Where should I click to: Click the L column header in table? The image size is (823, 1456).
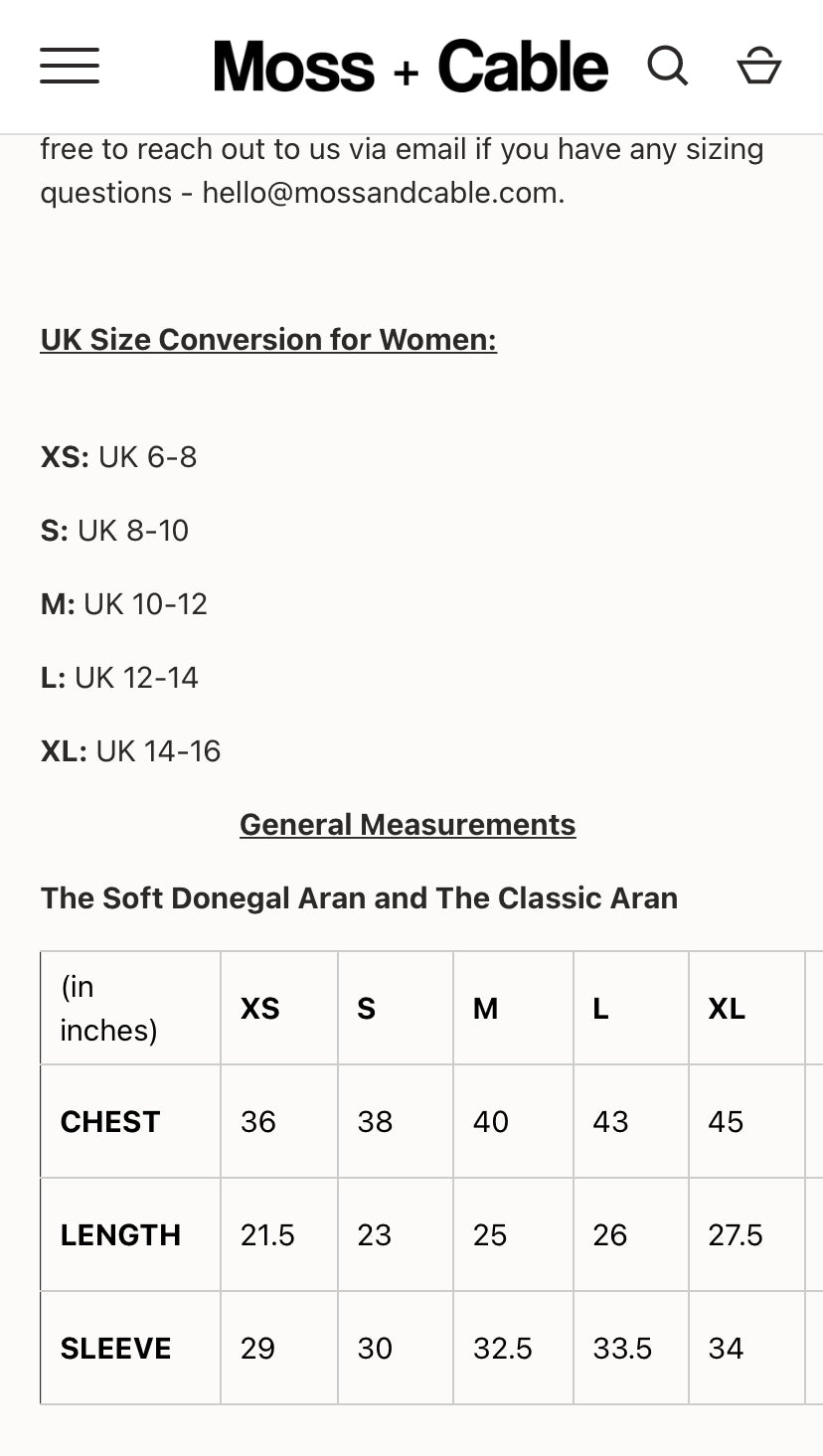click(x=600, y=1009)
